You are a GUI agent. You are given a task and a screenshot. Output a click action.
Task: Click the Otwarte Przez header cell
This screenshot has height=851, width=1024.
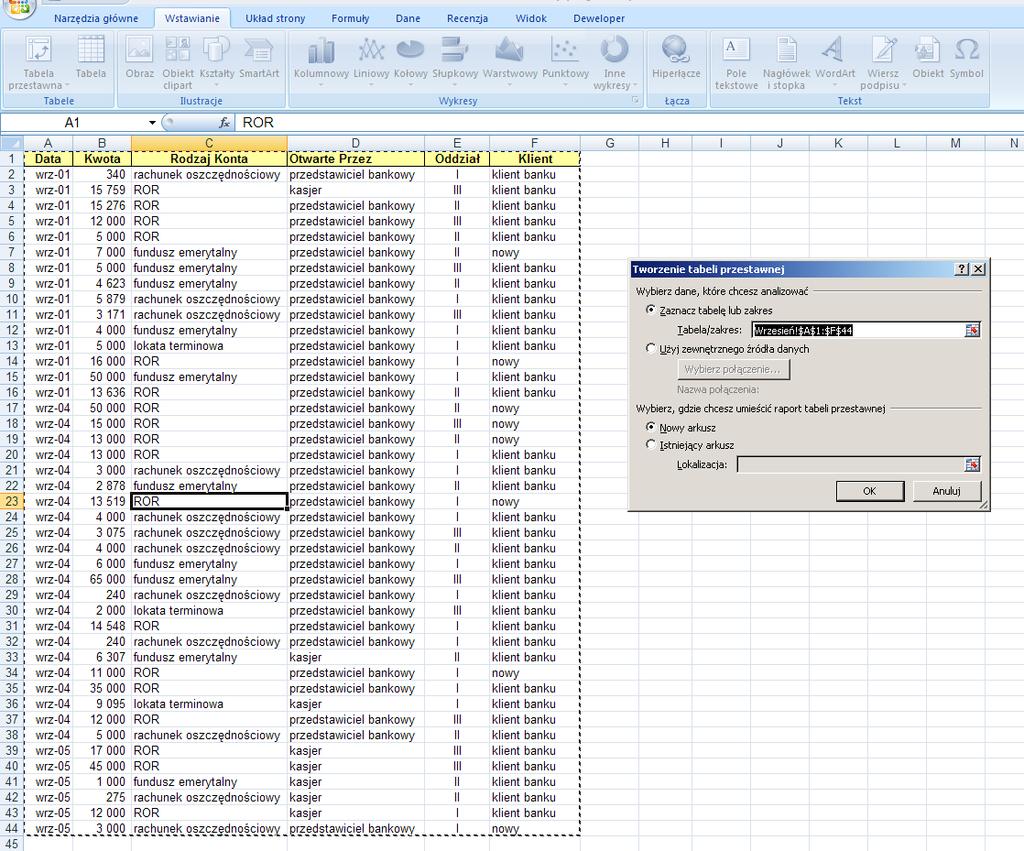click(355, 159)
